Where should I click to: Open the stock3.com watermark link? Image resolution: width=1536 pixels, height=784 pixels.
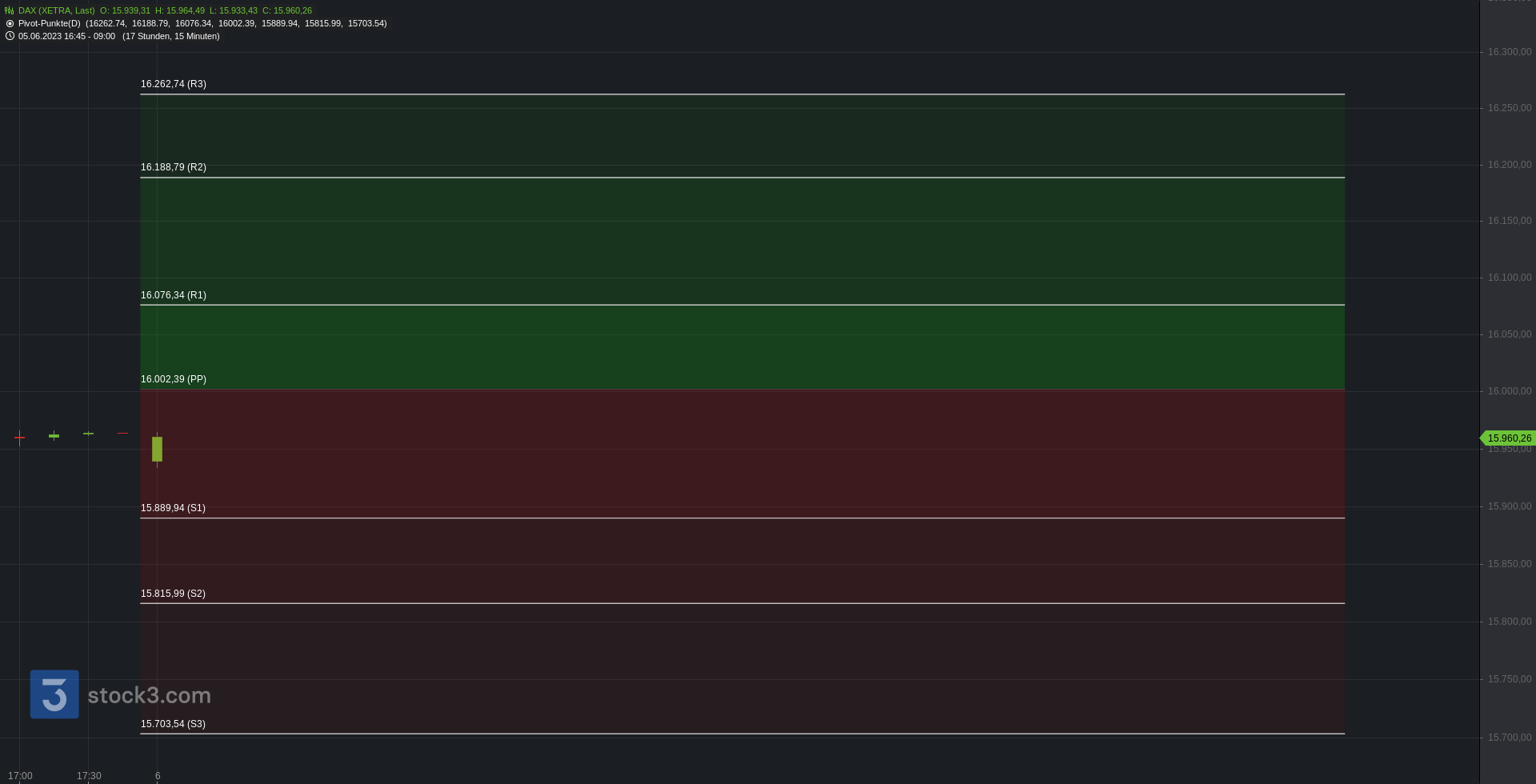[150, 695]
